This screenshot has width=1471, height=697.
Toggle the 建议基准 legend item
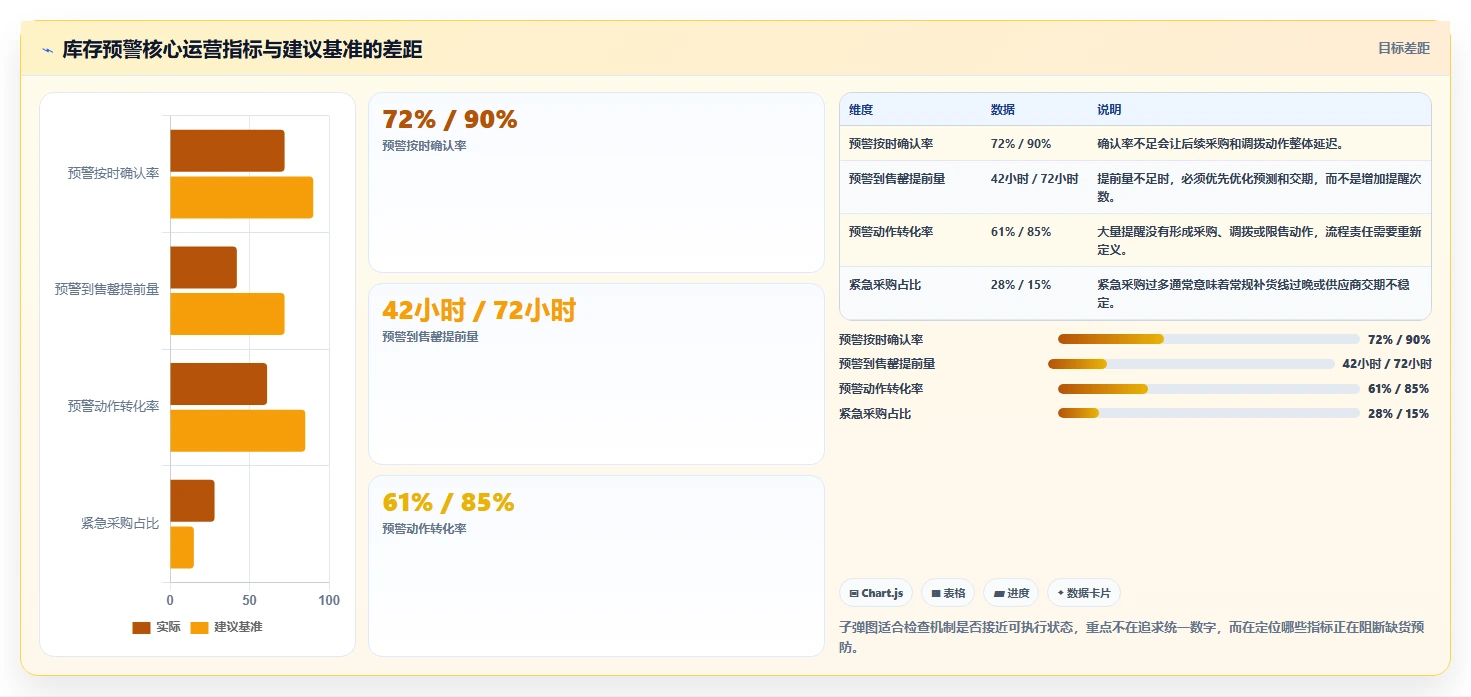[227, 627]
